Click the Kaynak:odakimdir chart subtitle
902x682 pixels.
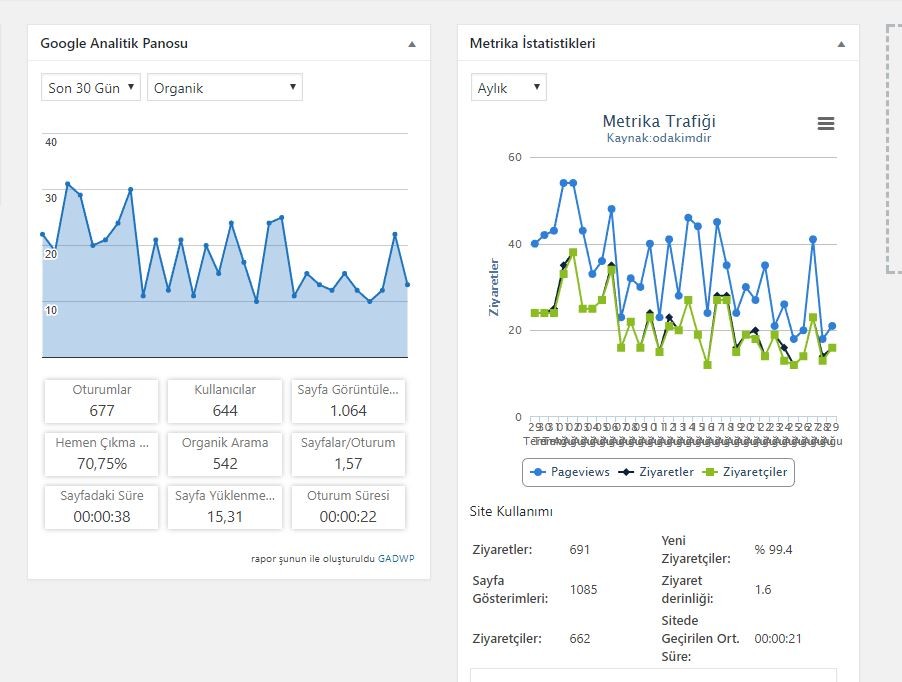[659, 138]
